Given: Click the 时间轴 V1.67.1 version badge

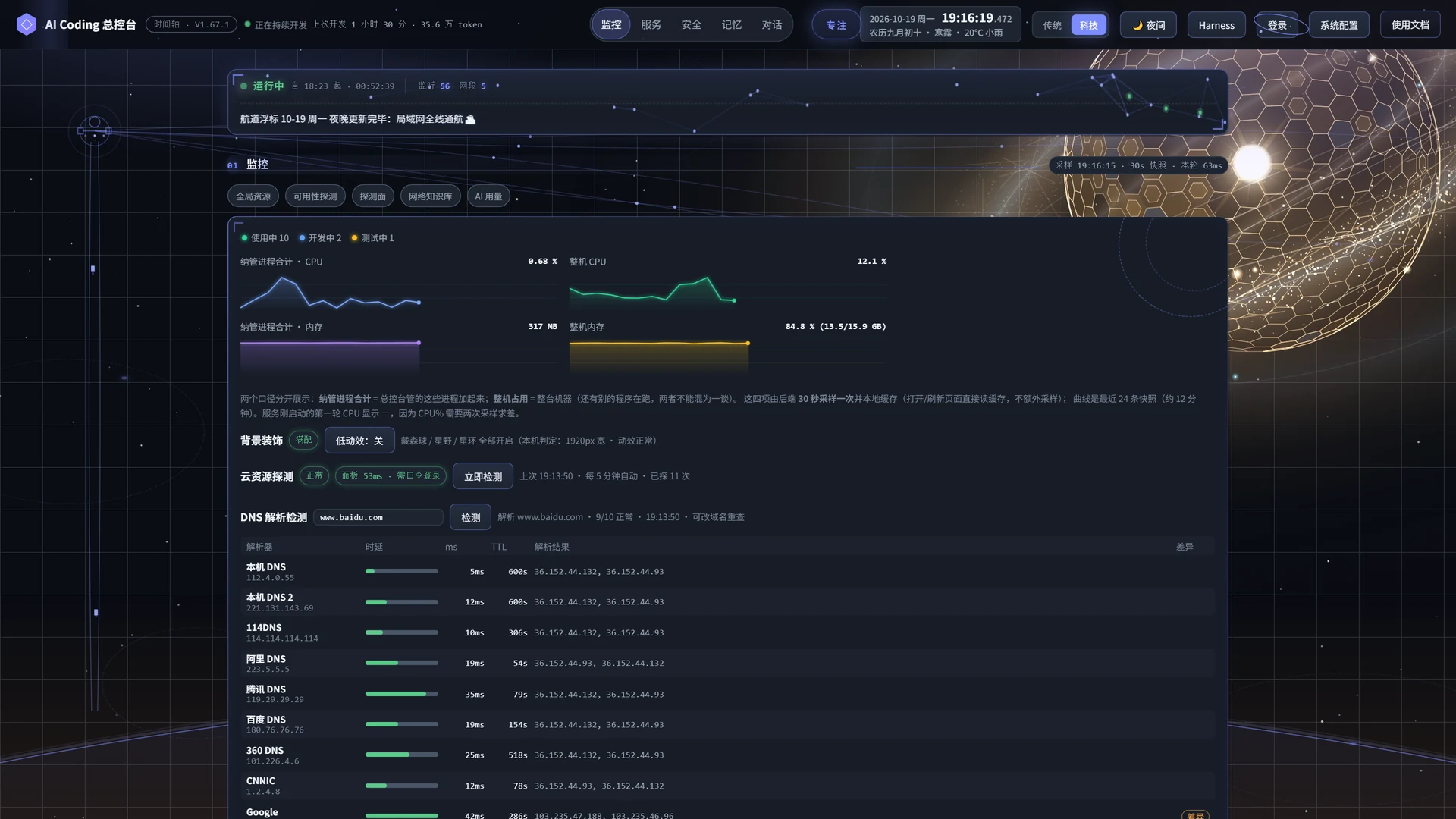Looking at the screenshot, I should 191,24.
